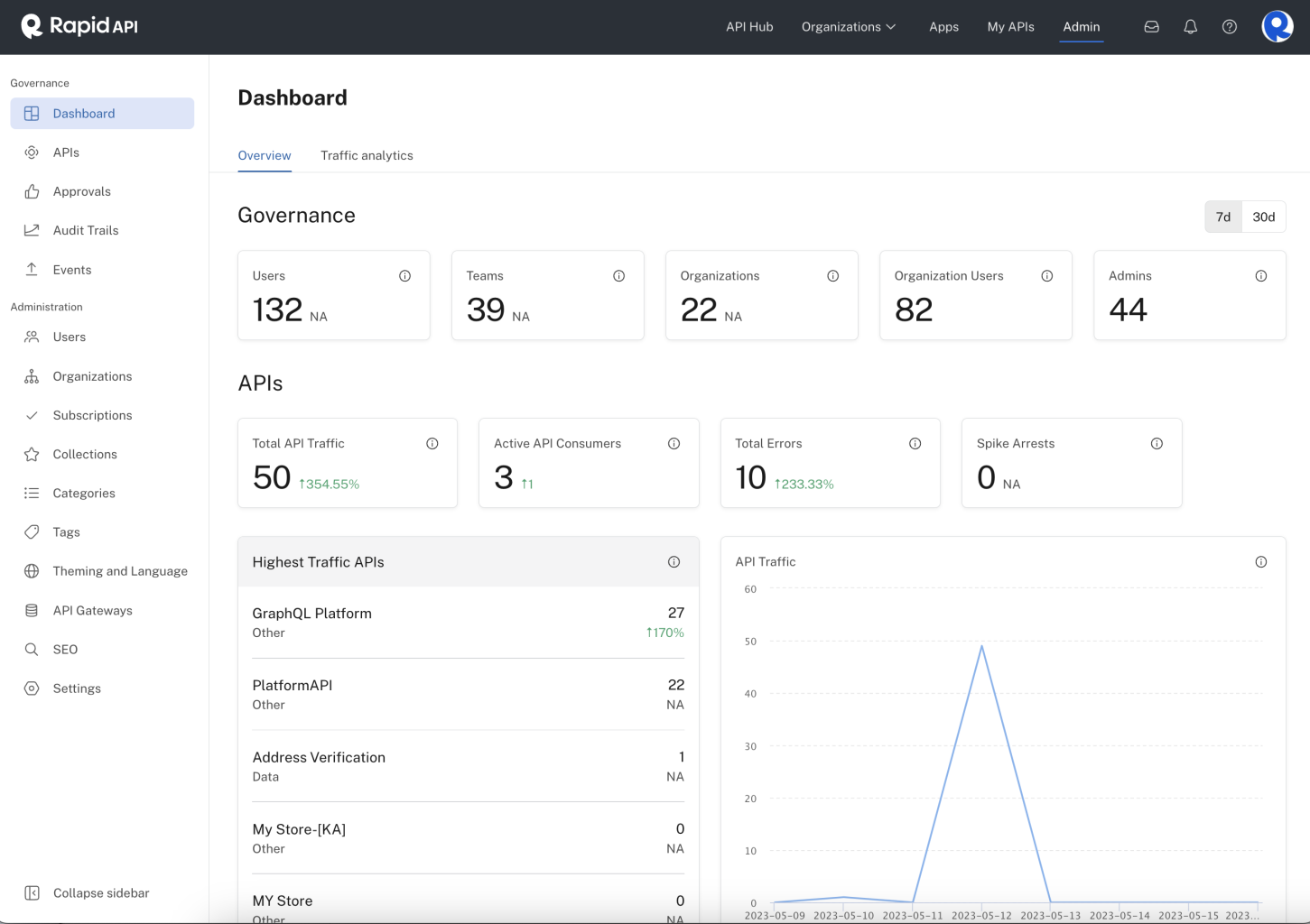The width and height of the screenshot is (1310, 924).
Task: Open SEO via the magnifier icon
Action: (31, 649)
